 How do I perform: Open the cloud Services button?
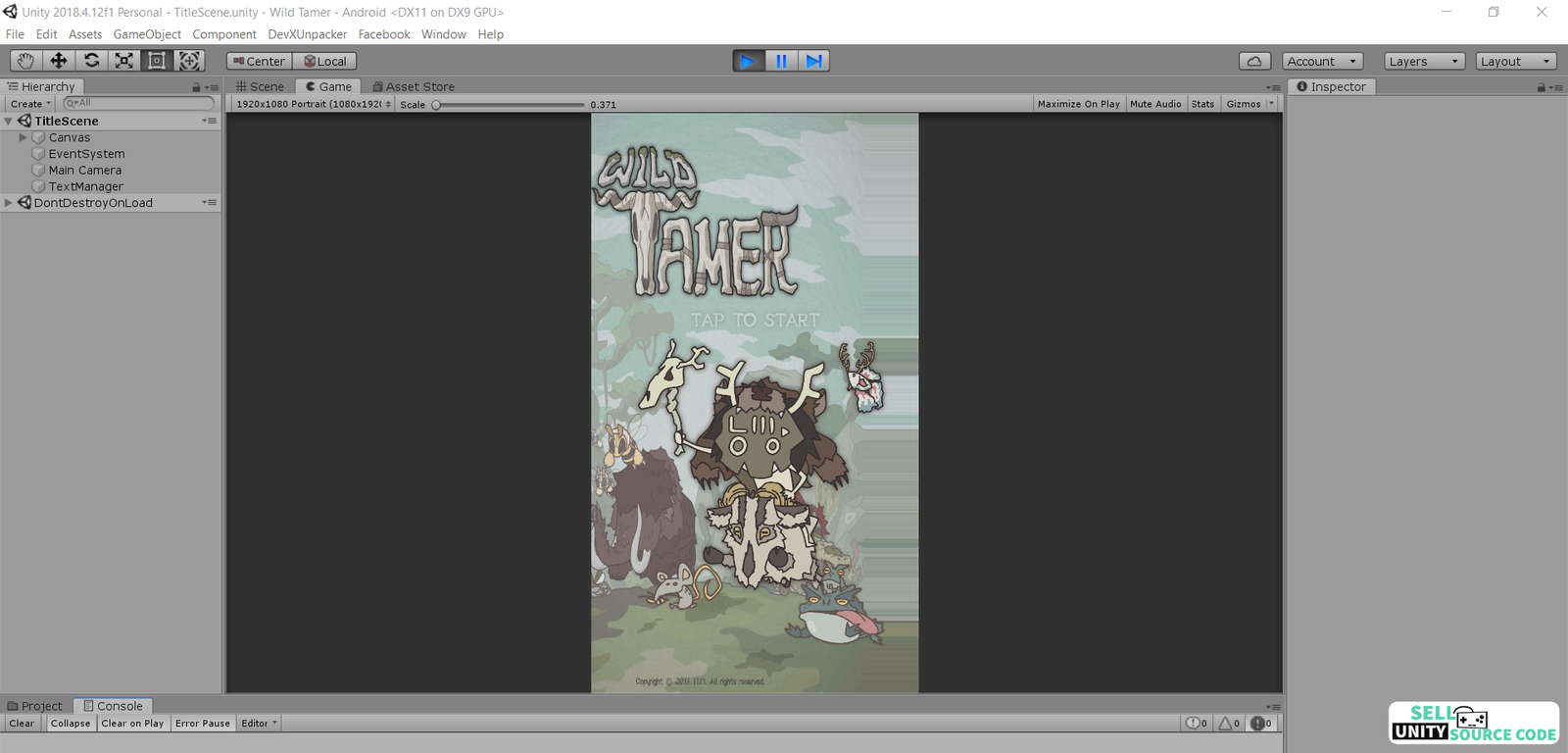pyautogui.click(x=1254, y=61)
